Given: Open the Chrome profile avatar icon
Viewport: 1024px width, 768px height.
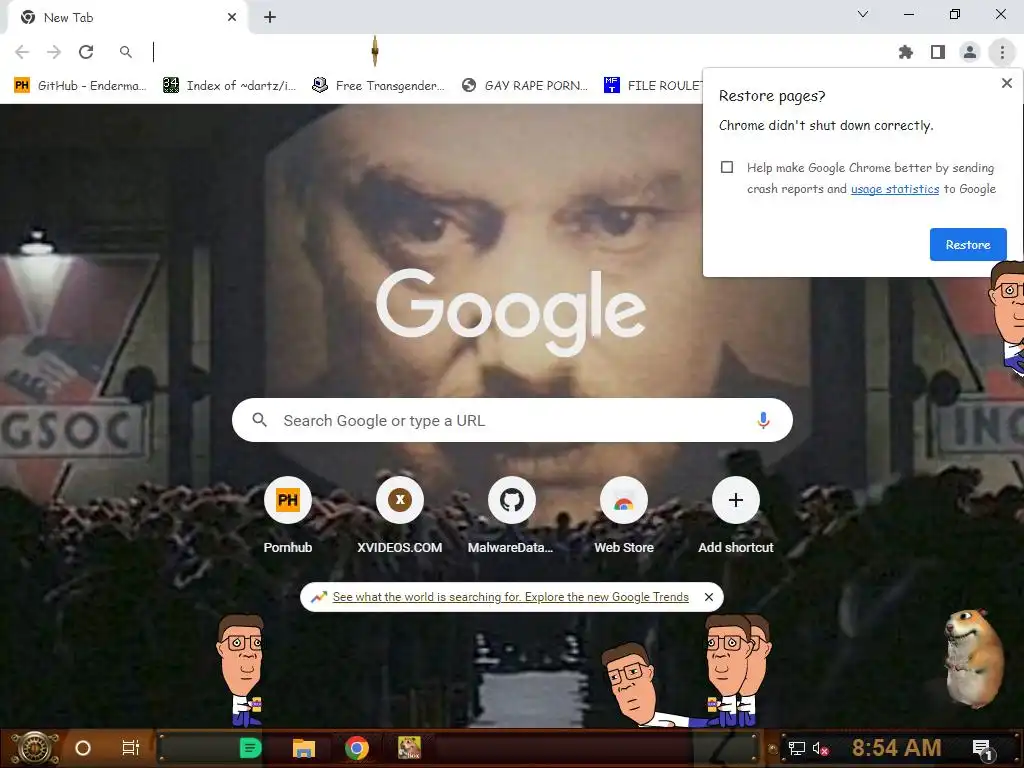Looking at the screenshot, I should (x=970, y=52).
